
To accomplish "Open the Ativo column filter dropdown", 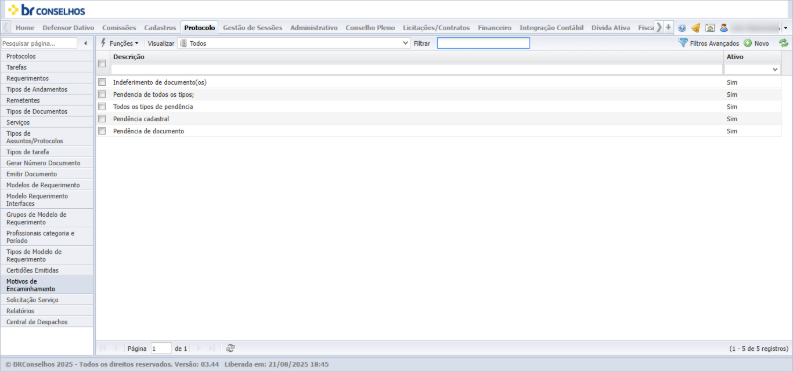I will click(x=775, y=70).
